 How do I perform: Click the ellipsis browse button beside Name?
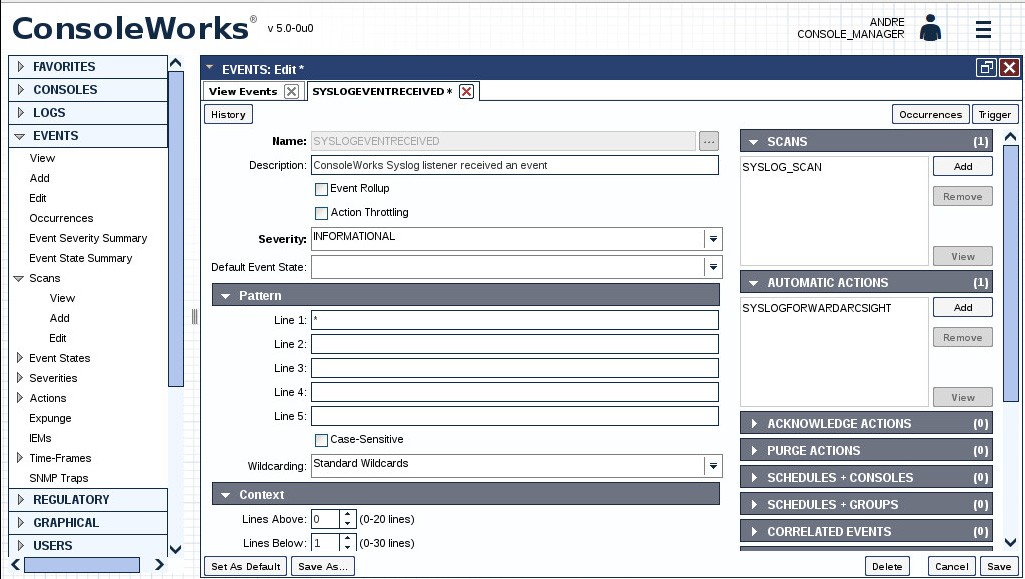[x=709, y=141]
